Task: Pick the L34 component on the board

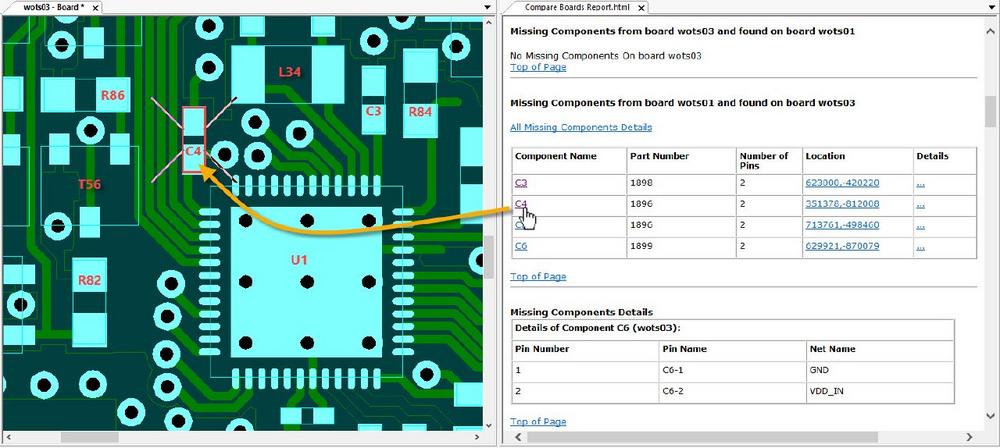Action: 289,73
